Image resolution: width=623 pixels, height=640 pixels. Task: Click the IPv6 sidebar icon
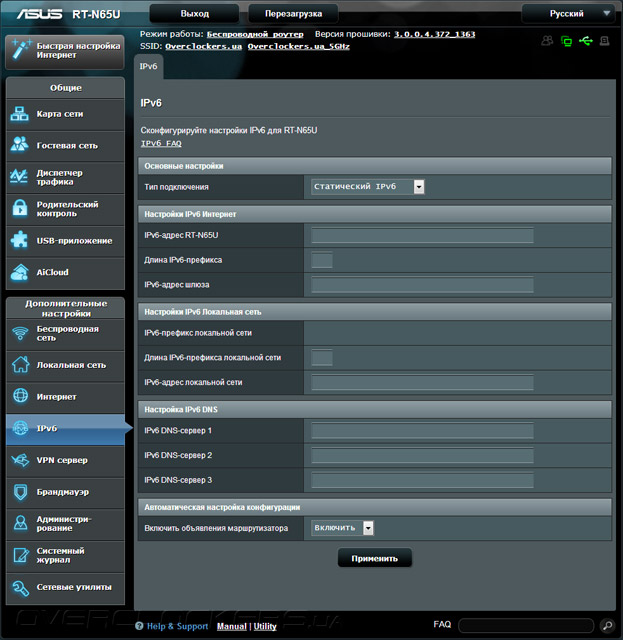(20, 428)
